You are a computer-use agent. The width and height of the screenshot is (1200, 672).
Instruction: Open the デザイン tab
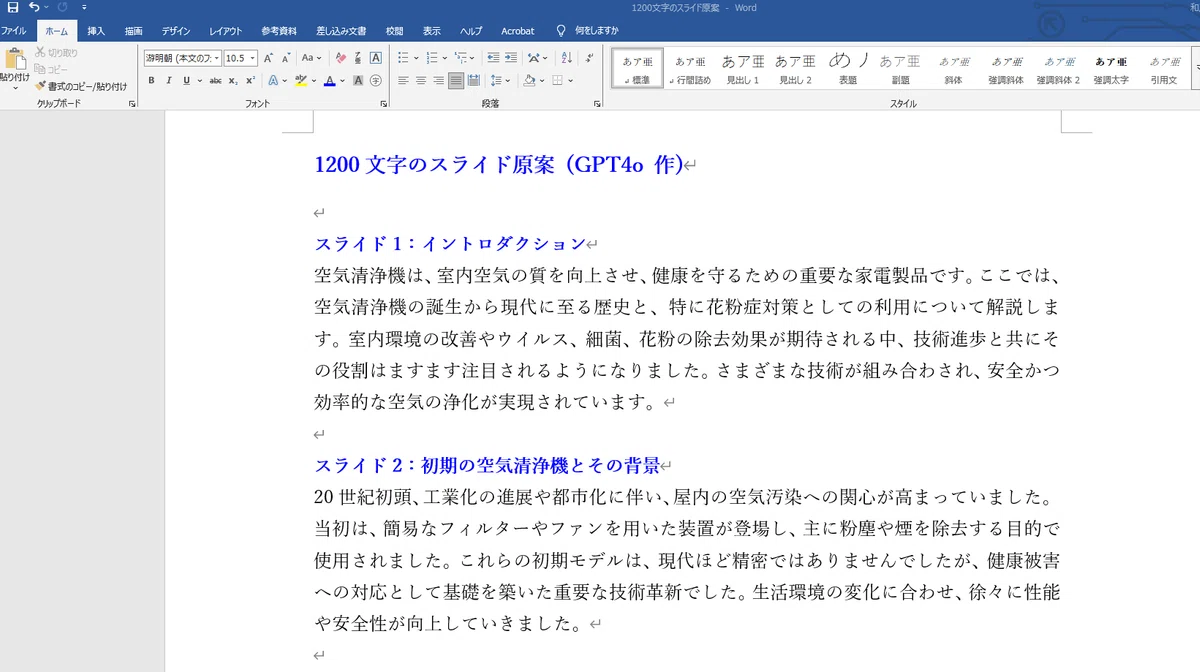(176, 31)
